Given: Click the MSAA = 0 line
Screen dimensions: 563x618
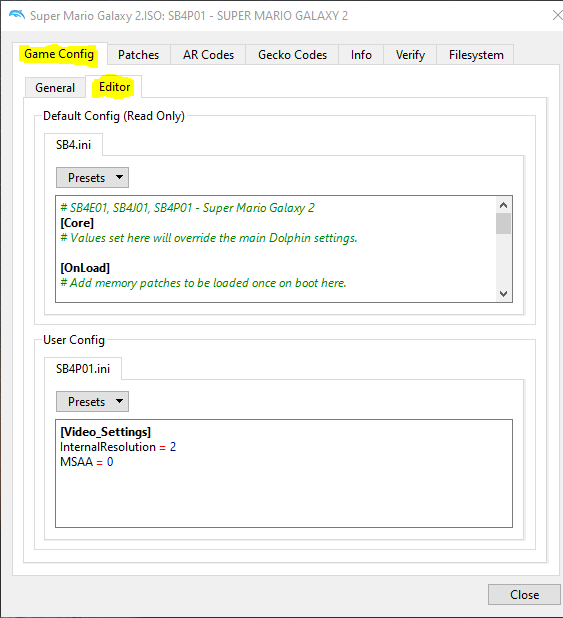Looking at the screenshot, I should pos(86,462).
